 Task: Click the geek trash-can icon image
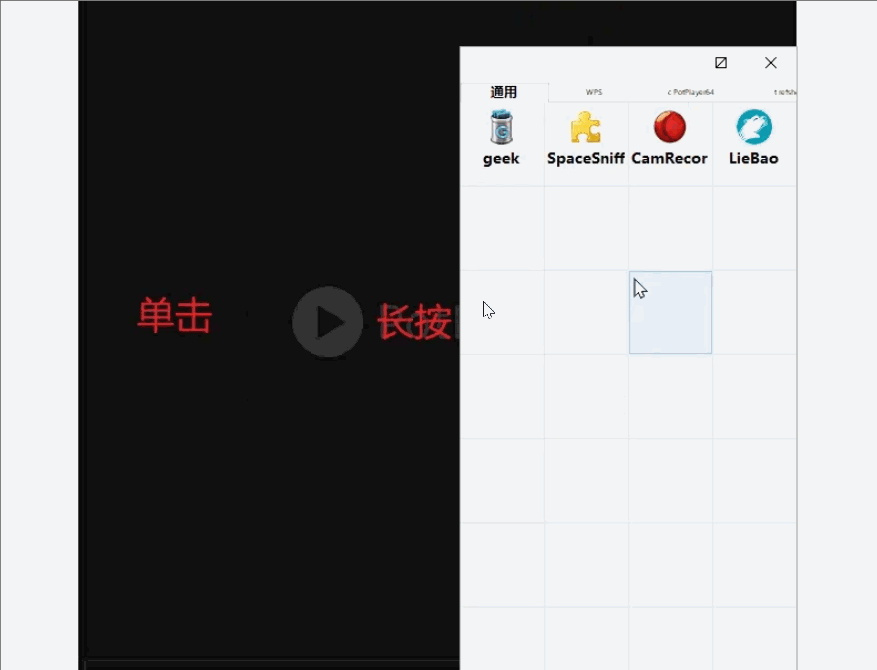coord(501,127)
